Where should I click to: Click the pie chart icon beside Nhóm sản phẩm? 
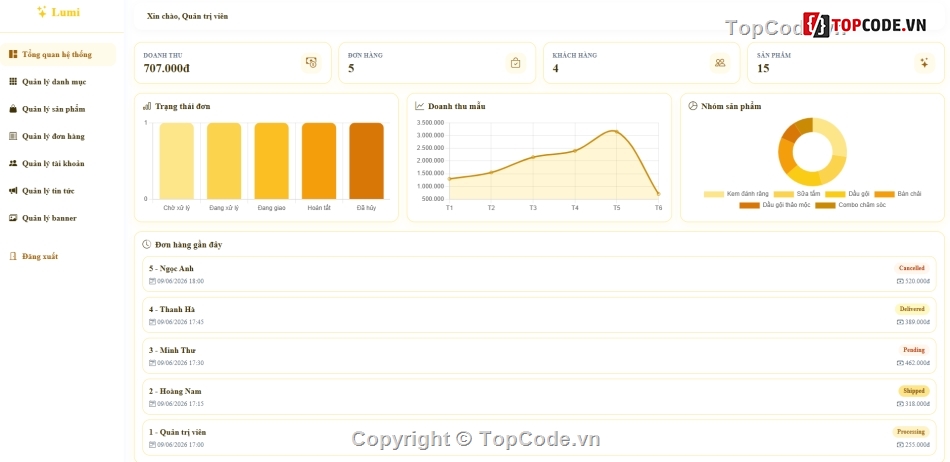coord(693,106)
